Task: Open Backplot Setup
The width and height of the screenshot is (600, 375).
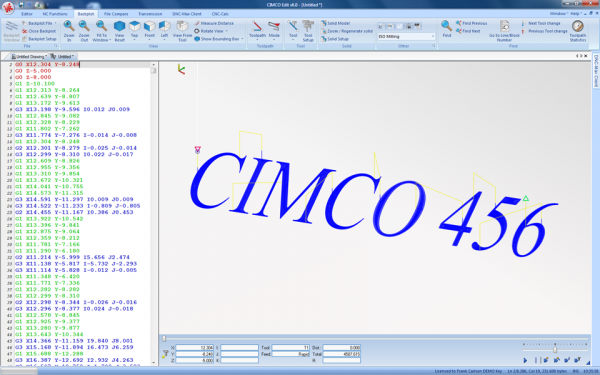Action: (x=39, y=39)
